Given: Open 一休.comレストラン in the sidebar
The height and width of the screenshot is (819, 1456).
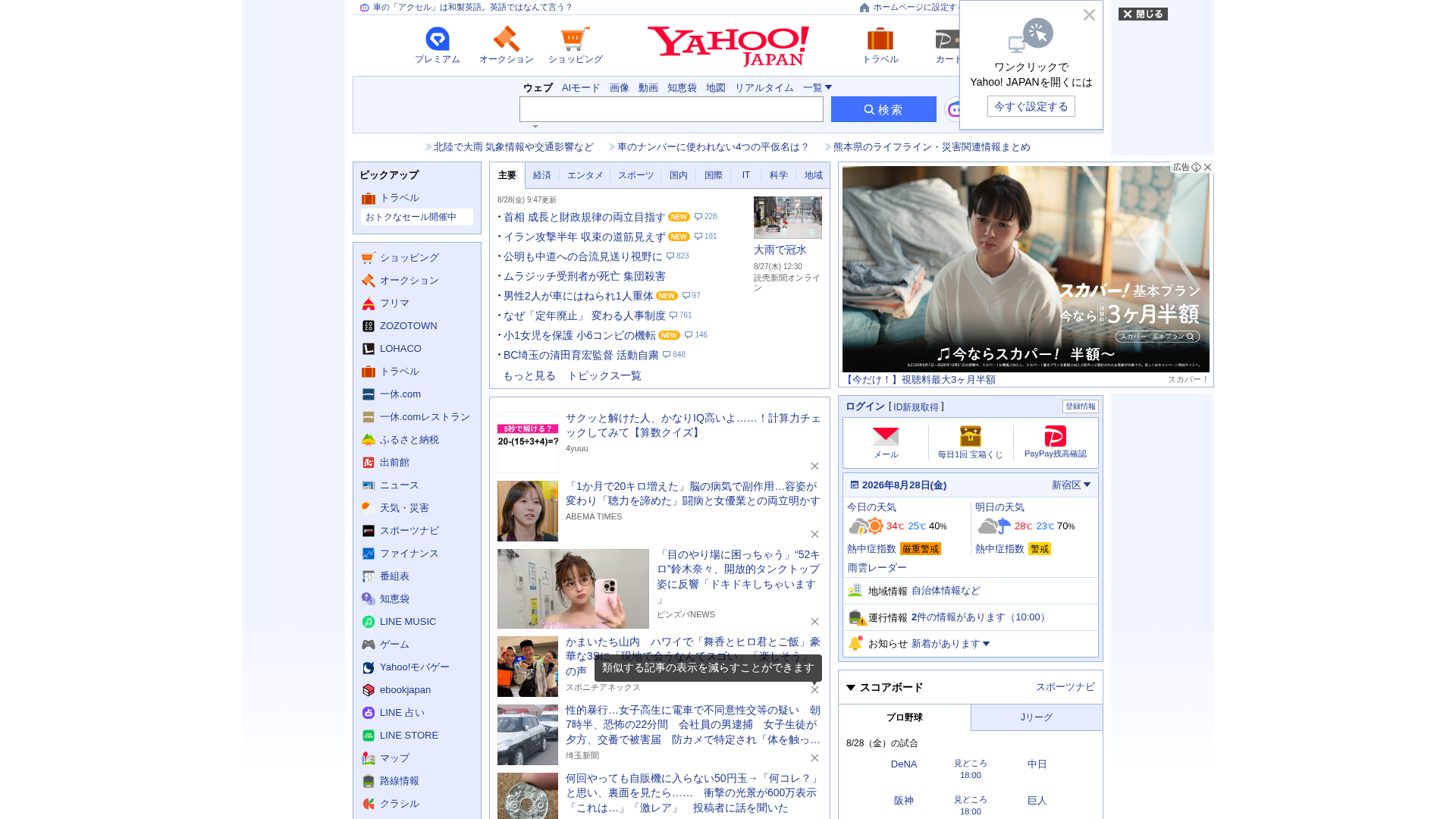Looking at the screenshot, I should click(425, 417).
